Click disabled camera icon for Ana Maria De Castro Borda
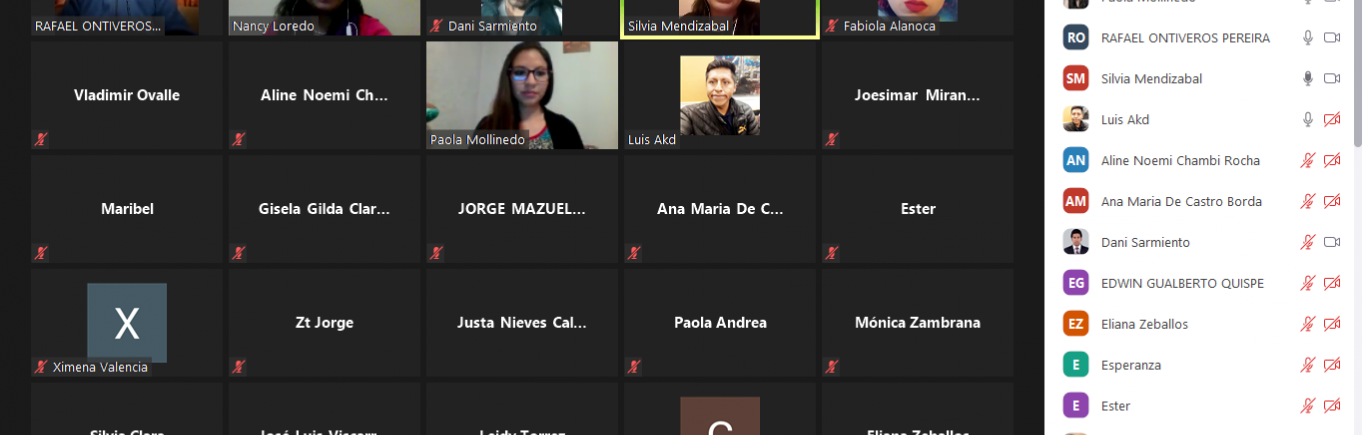1364x435 pixels. [1332, 202]
